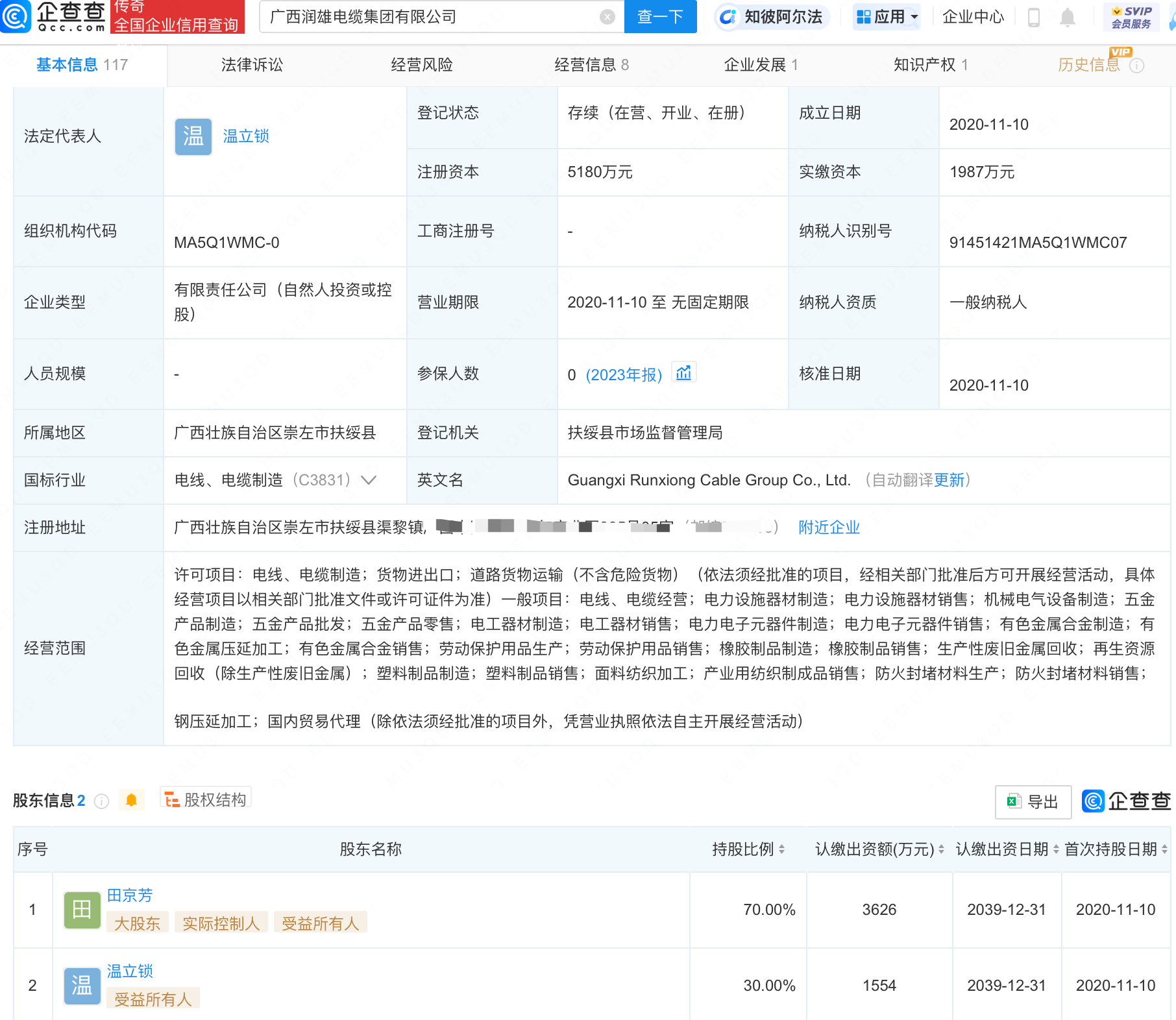Screen dimensions: 1176x1020
Task: Clear the search box text
Action: tap(607, 17)
